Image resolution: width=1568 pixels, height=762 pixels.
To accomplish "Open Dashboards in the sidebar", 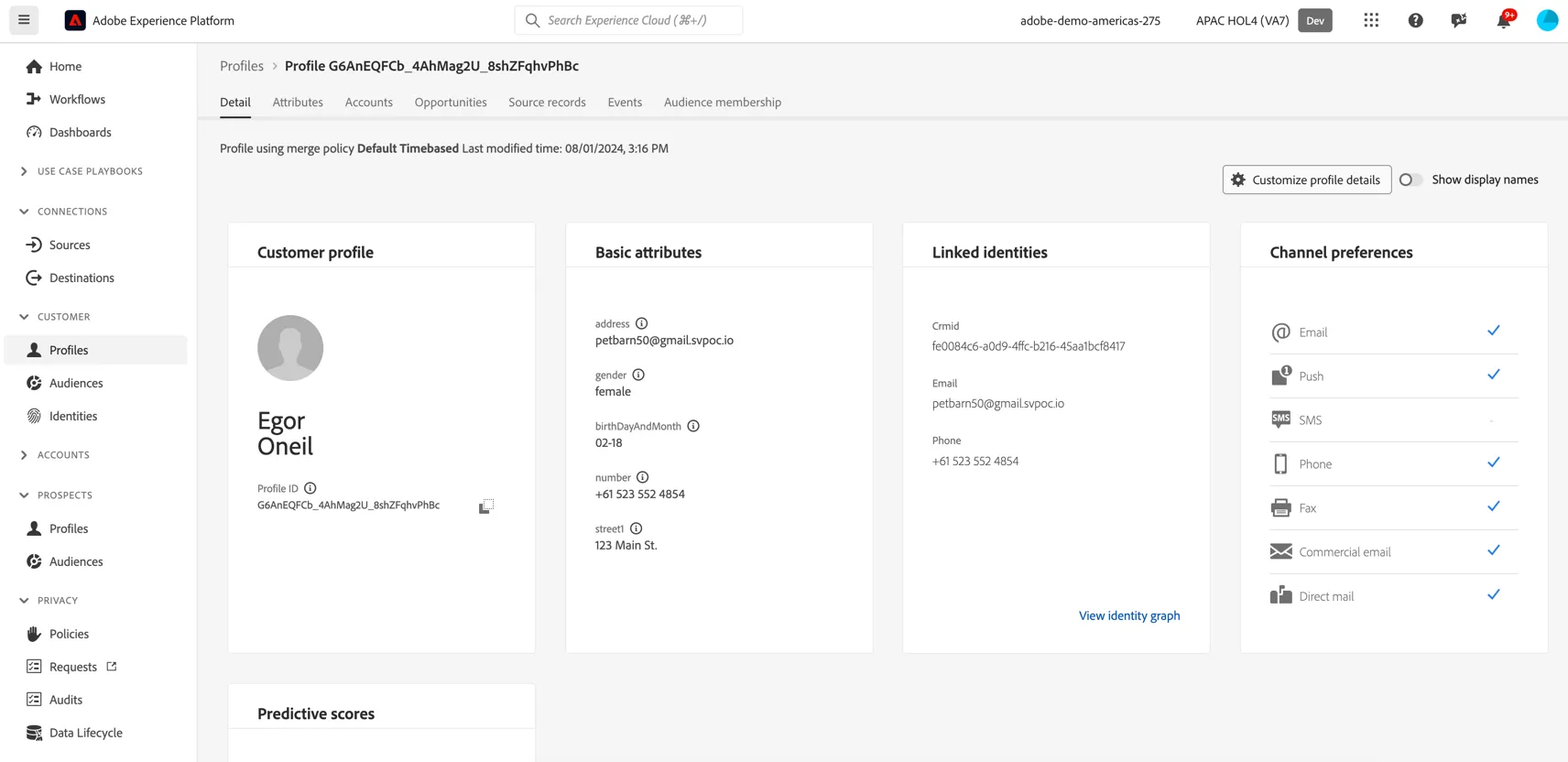I will pyautogui.click(x=80, y=132).
